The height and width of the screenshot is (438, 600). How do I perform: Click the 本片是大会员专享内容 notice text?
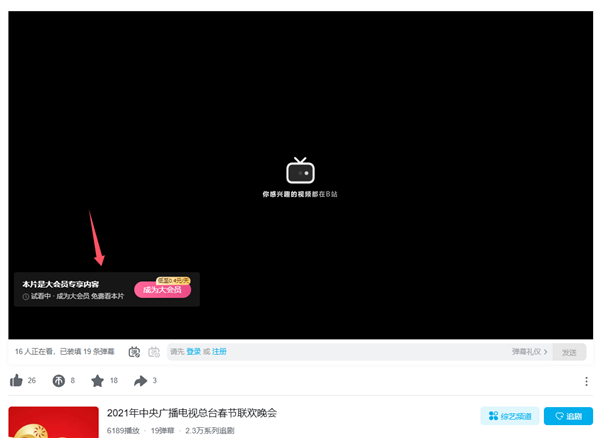click(x=61, y=284)
